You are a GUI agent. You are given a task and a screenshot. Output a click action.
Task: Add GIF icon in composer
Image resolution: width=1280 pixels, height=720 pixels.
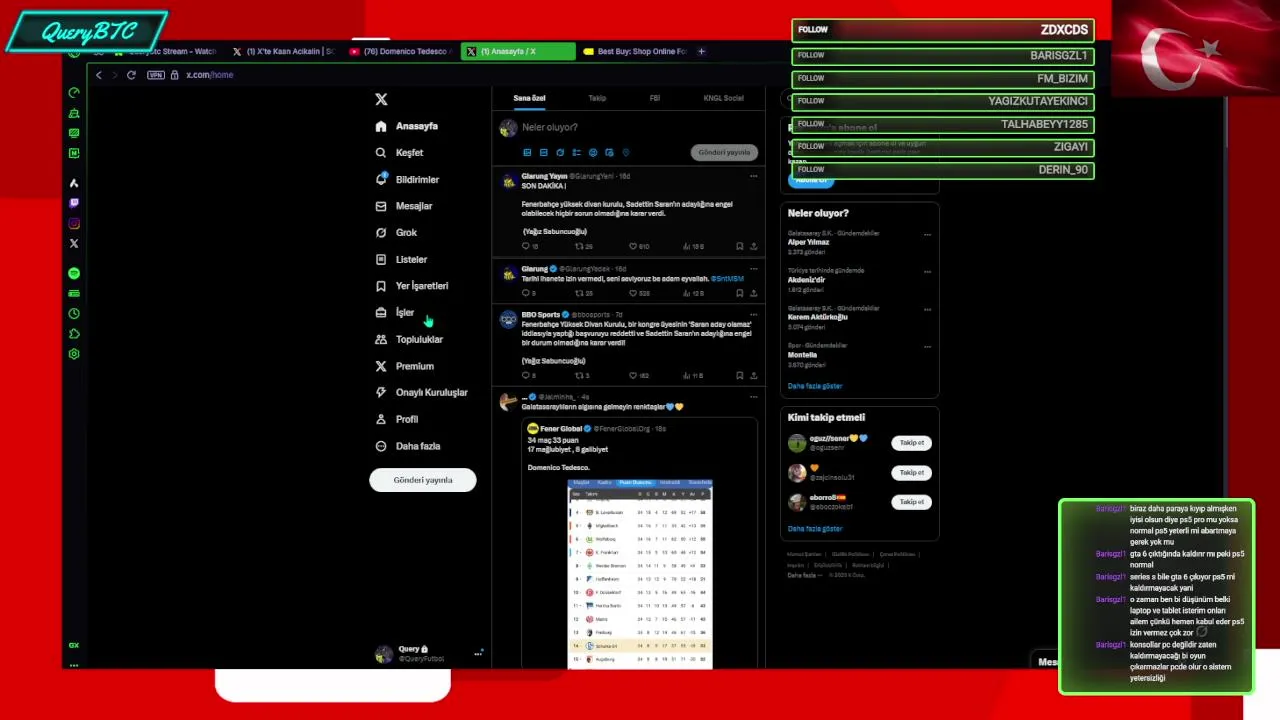point(543,153)
